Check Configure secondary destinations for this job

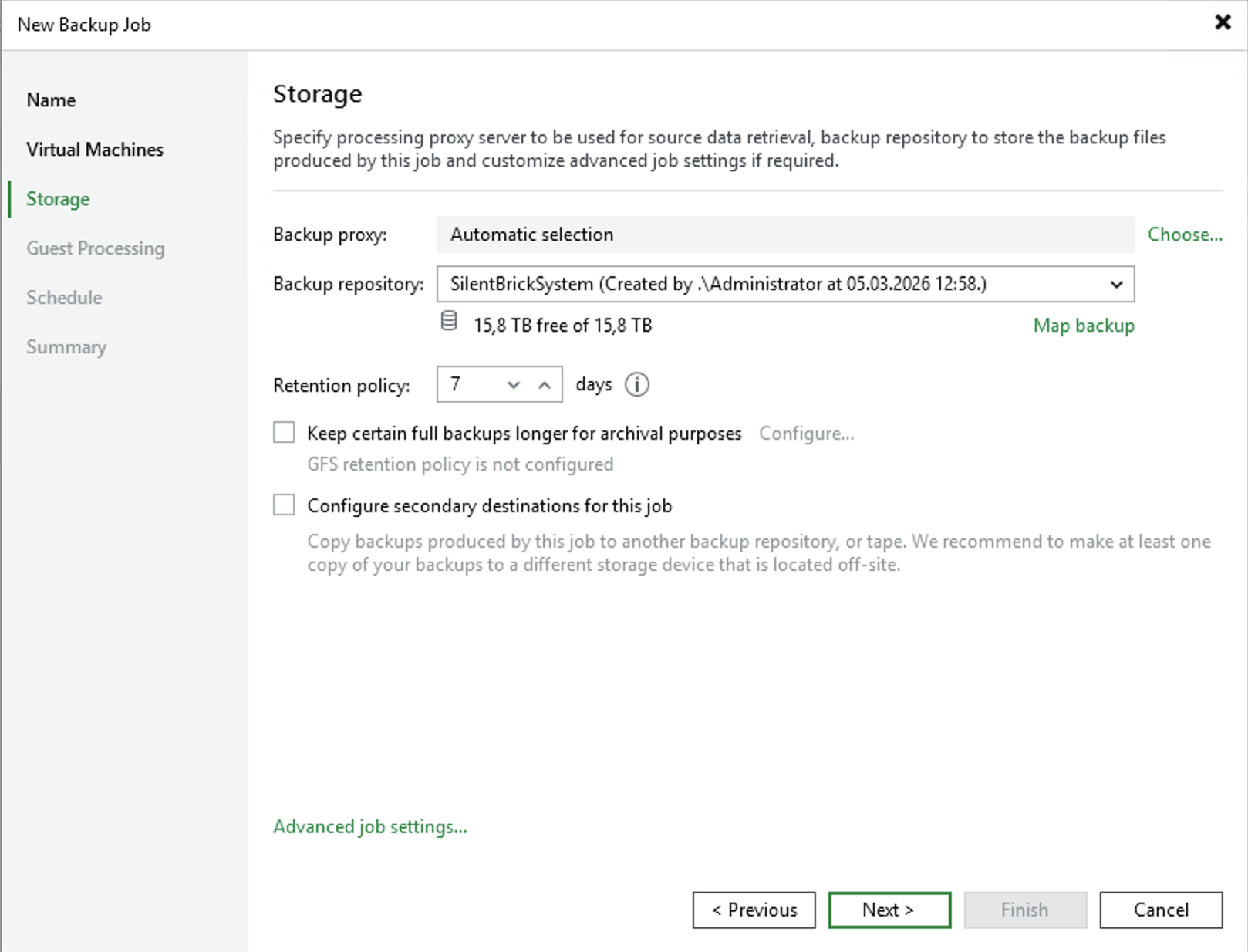click(x=284, y=505)
